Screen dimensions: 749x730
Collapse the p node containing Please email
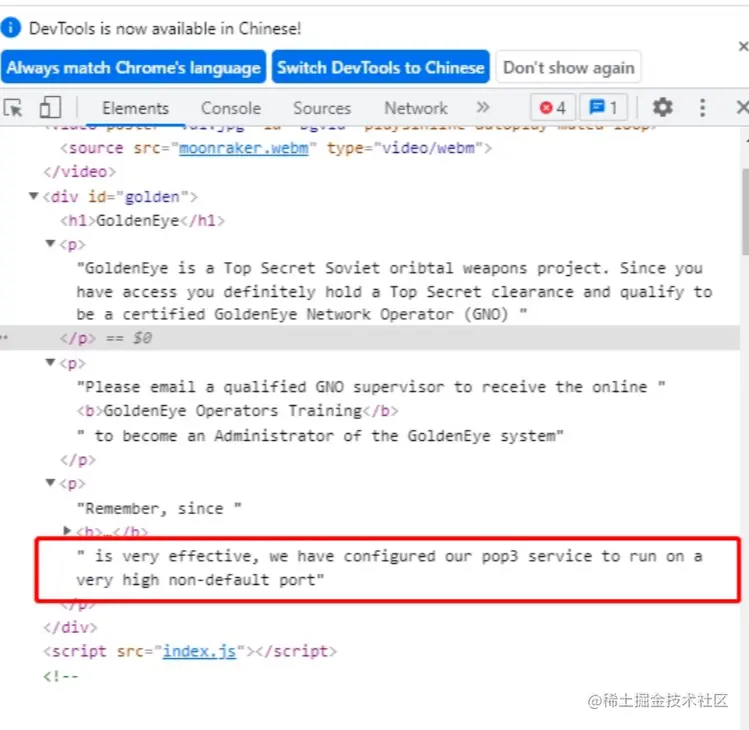[50, 363]
